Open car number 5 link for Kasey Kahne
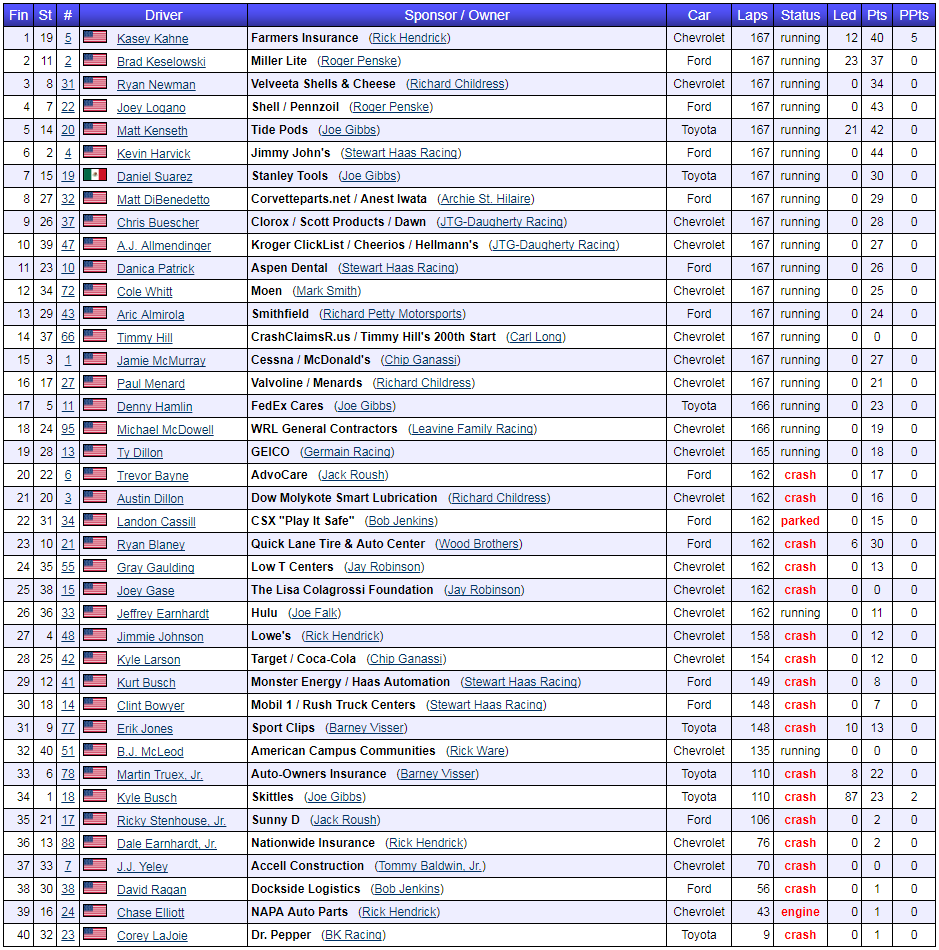939x950 pixels. point(68,38)
